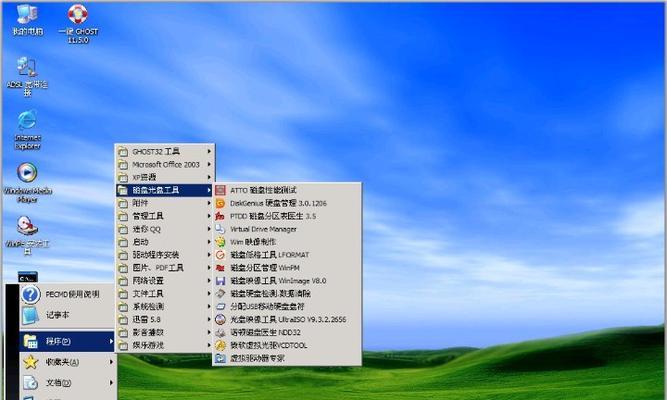Expand the 迷你 QQ submenu arrow
The image size is (667, 400).
(209, 229)
